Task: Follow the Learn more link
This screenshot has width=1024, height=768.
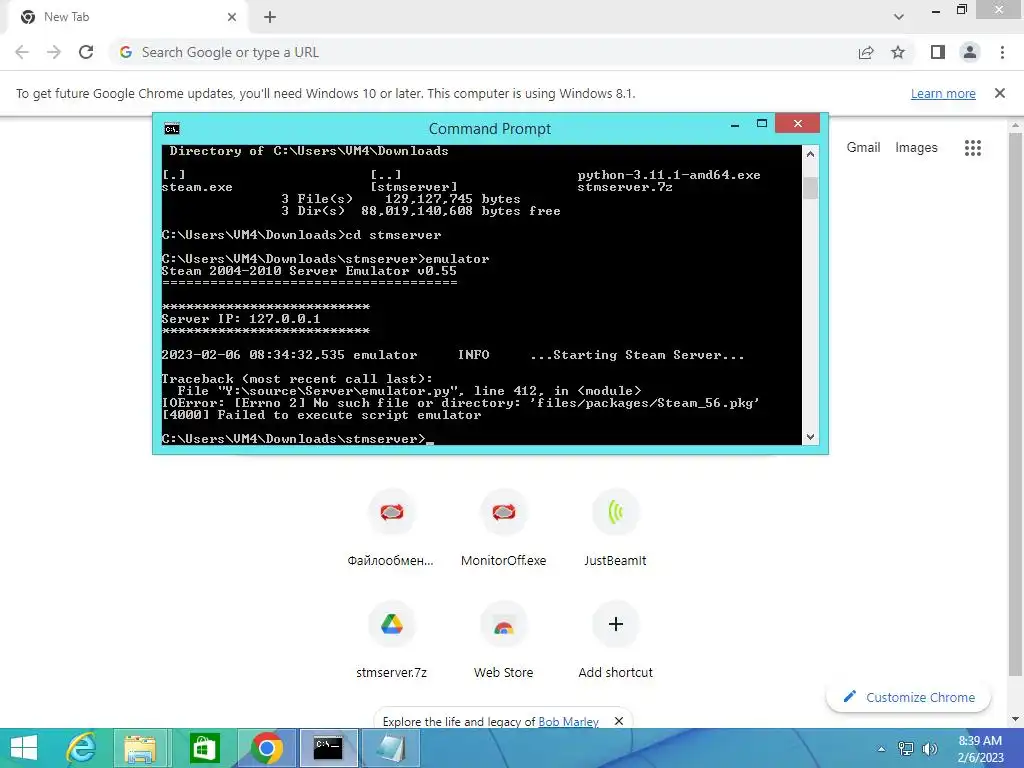Action: pyautogui.click(x=943, y=93)
